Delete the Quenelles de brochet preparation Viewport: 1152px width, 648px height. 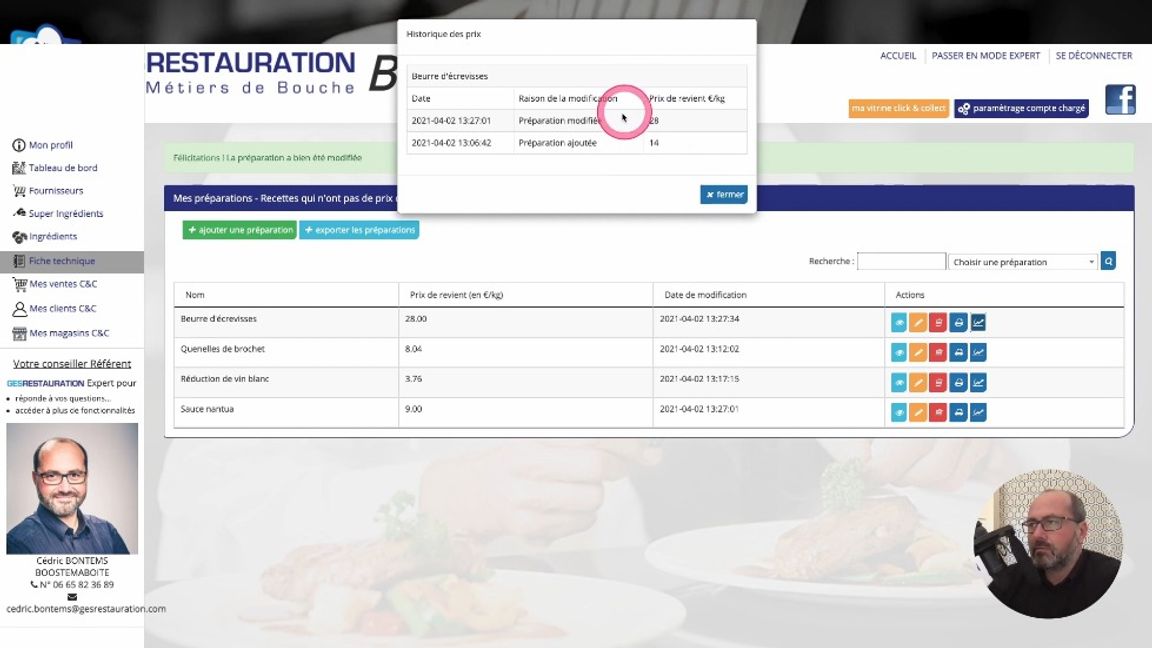pos(938,353)
